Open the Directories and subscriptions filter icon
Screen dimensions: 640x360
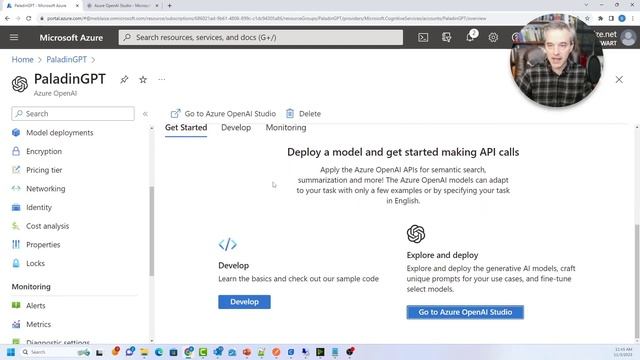click(447, 37)
